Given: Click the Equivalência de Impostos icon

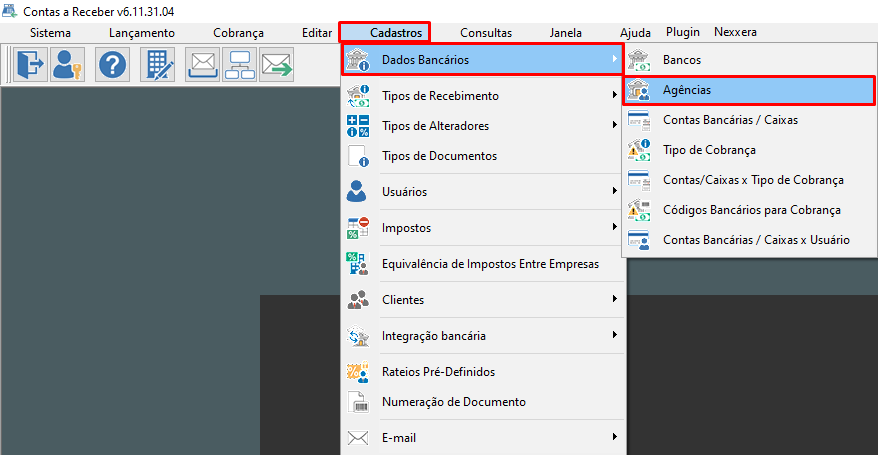Looking at the screenshot, I should point(358,264).
